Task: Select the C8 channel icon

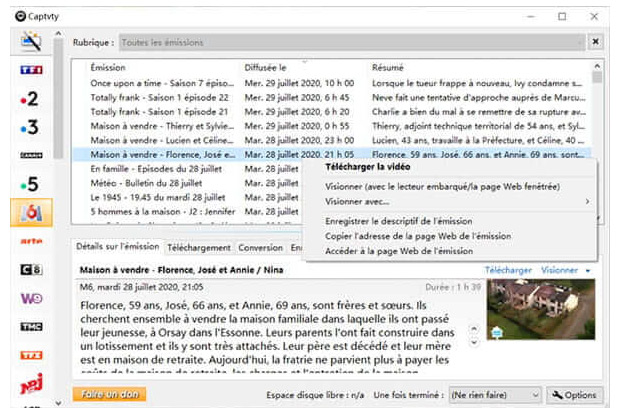Action: click(31, 270)
